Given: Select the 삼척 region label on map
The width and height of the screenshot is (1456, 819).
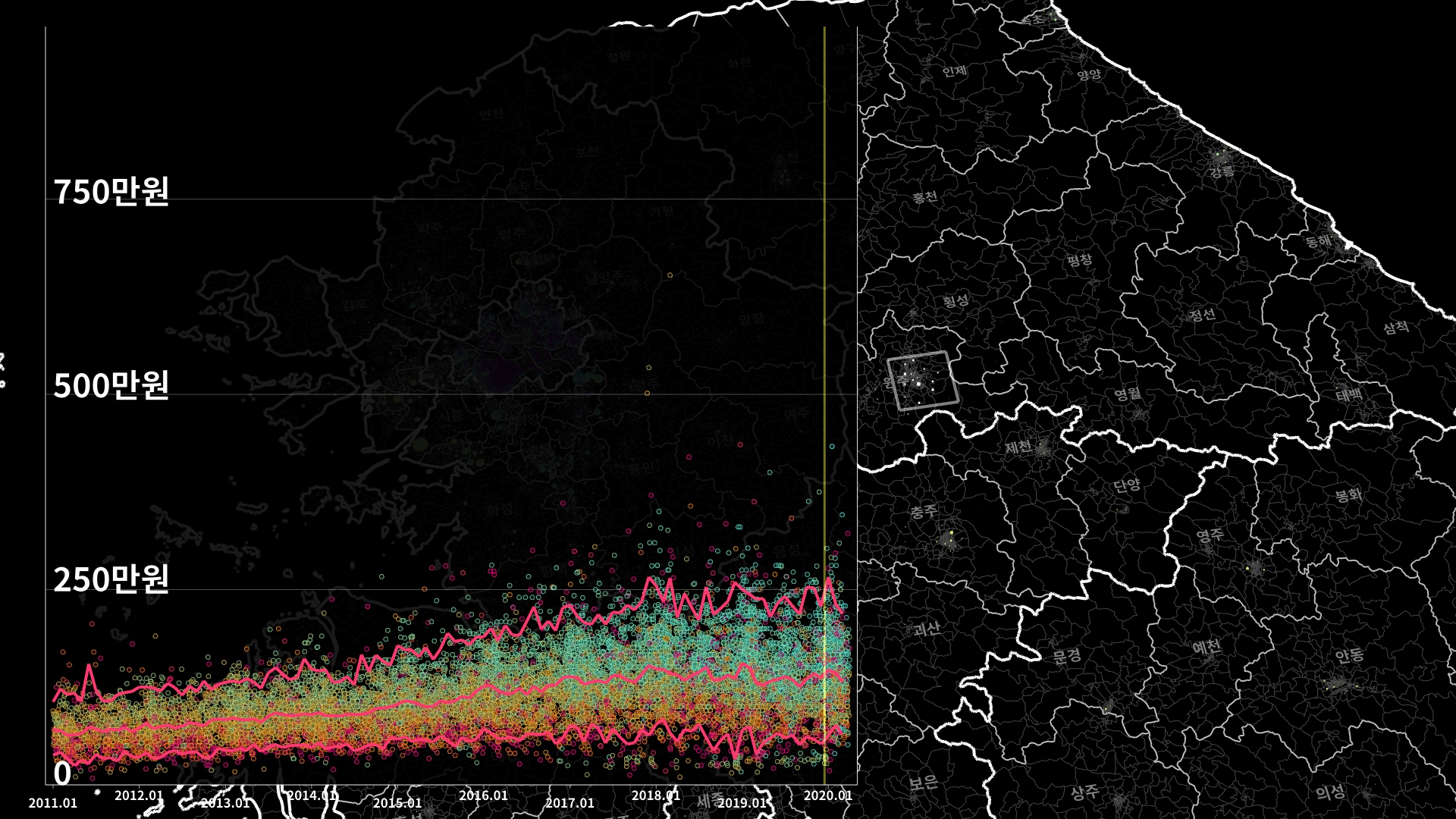Looking at the screenshot, I should [x=1395, y=327].
